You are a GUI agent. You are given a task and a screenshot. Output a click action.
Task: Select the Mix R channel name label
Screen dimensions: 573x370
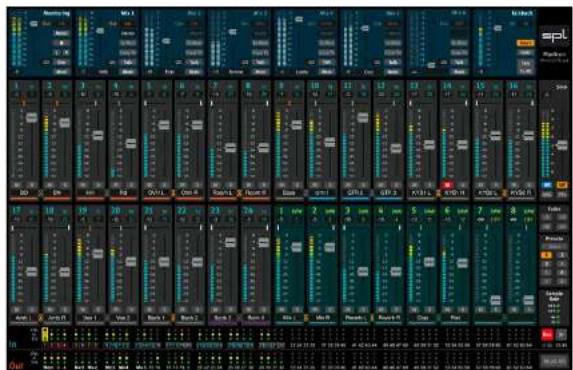pos(322,318)
